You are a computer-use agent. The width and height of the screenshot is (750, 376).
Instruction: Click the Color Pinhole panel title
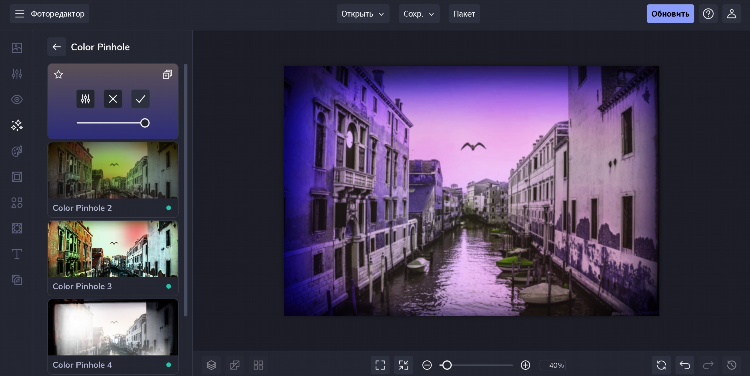[x=100, y=47]
